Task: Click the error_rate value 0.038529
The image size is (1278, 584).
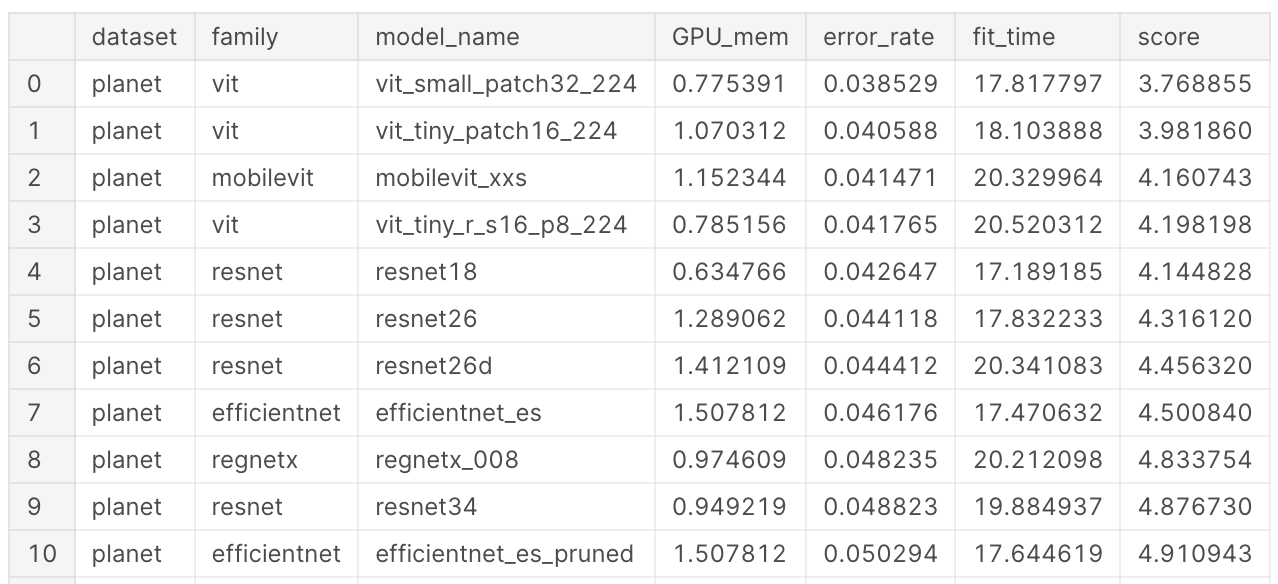Action: (881, 84)
